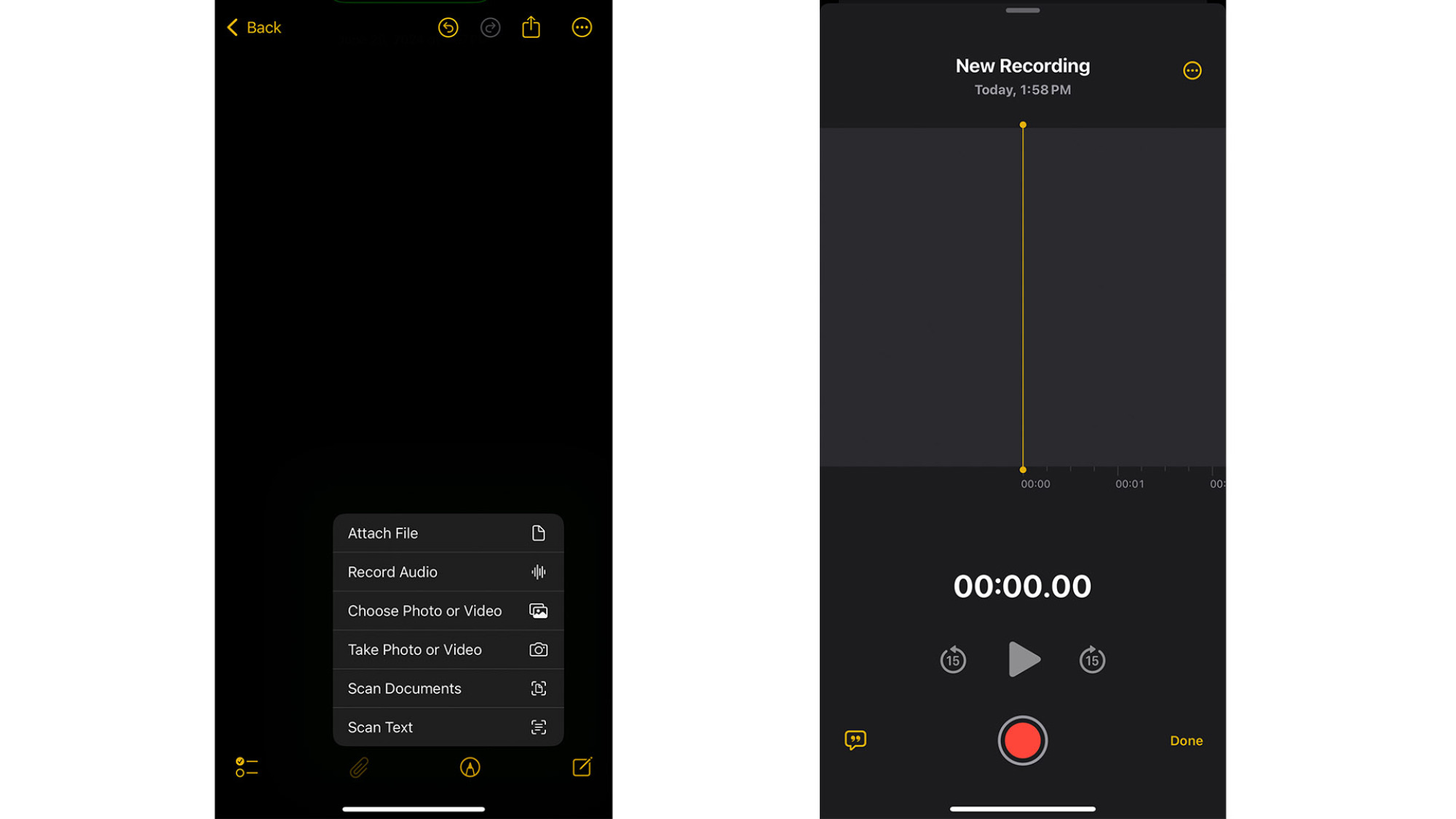
Task: Tap the forward 15 seconds icon
Action: (1091, 660)
